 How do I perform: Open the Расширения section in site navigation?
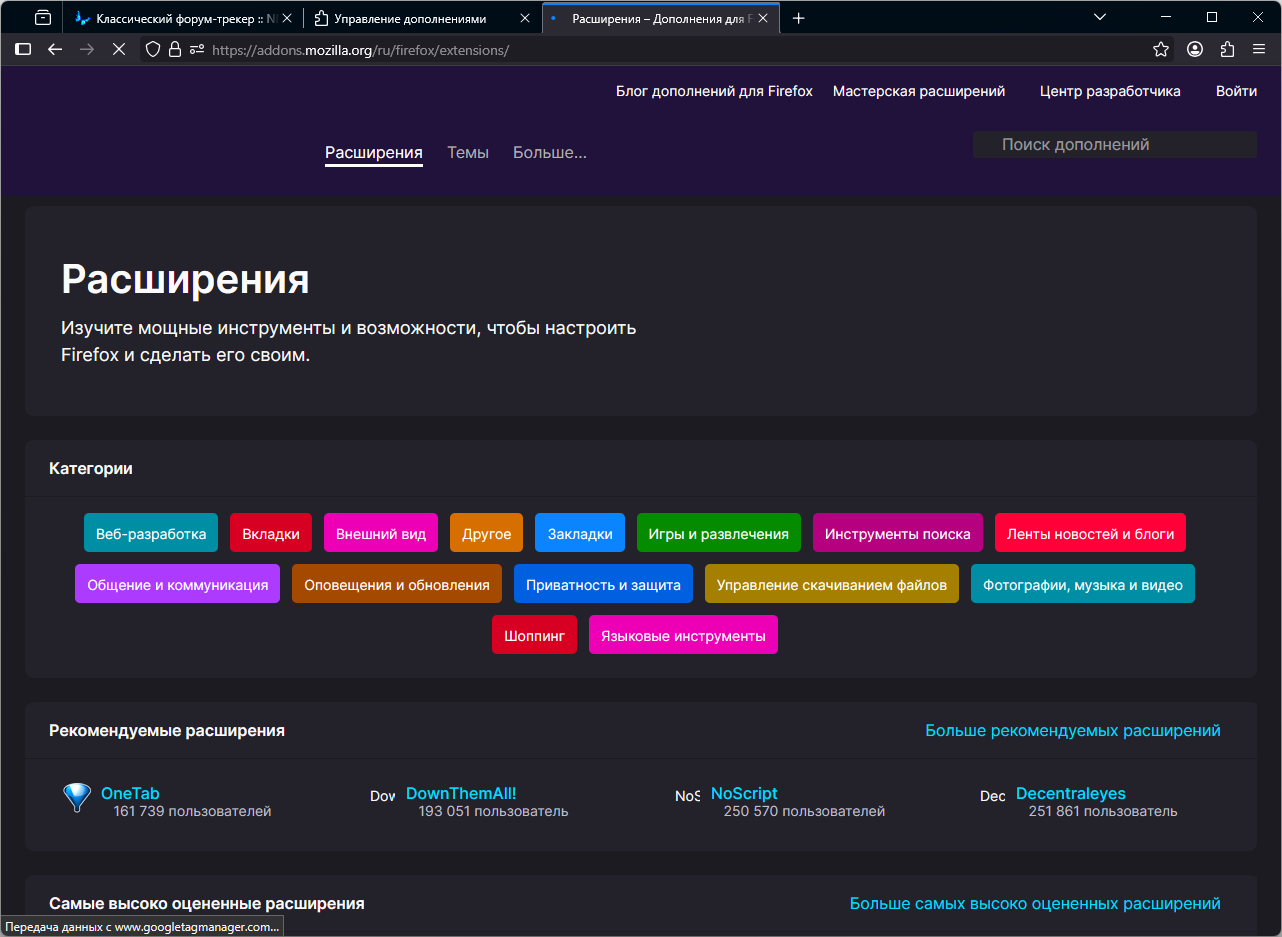pos(374,153)
